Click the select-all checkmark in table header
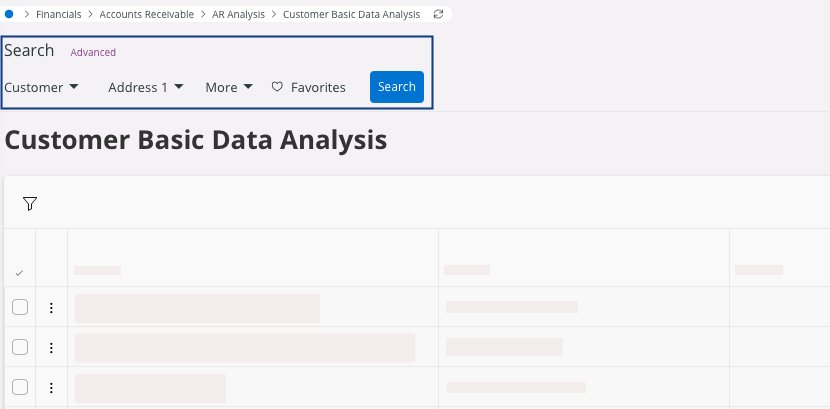The height and width of the screenshot is (409, 830). 20,273
